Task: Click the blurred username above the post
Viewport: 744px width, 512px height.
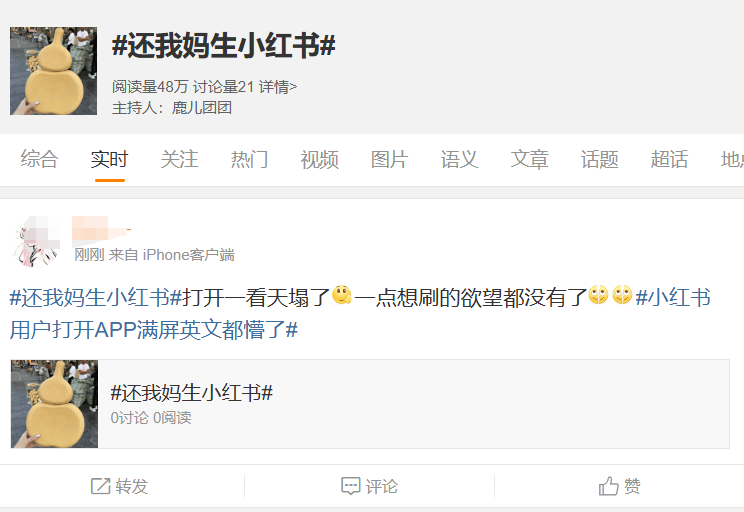Action: 101,229
